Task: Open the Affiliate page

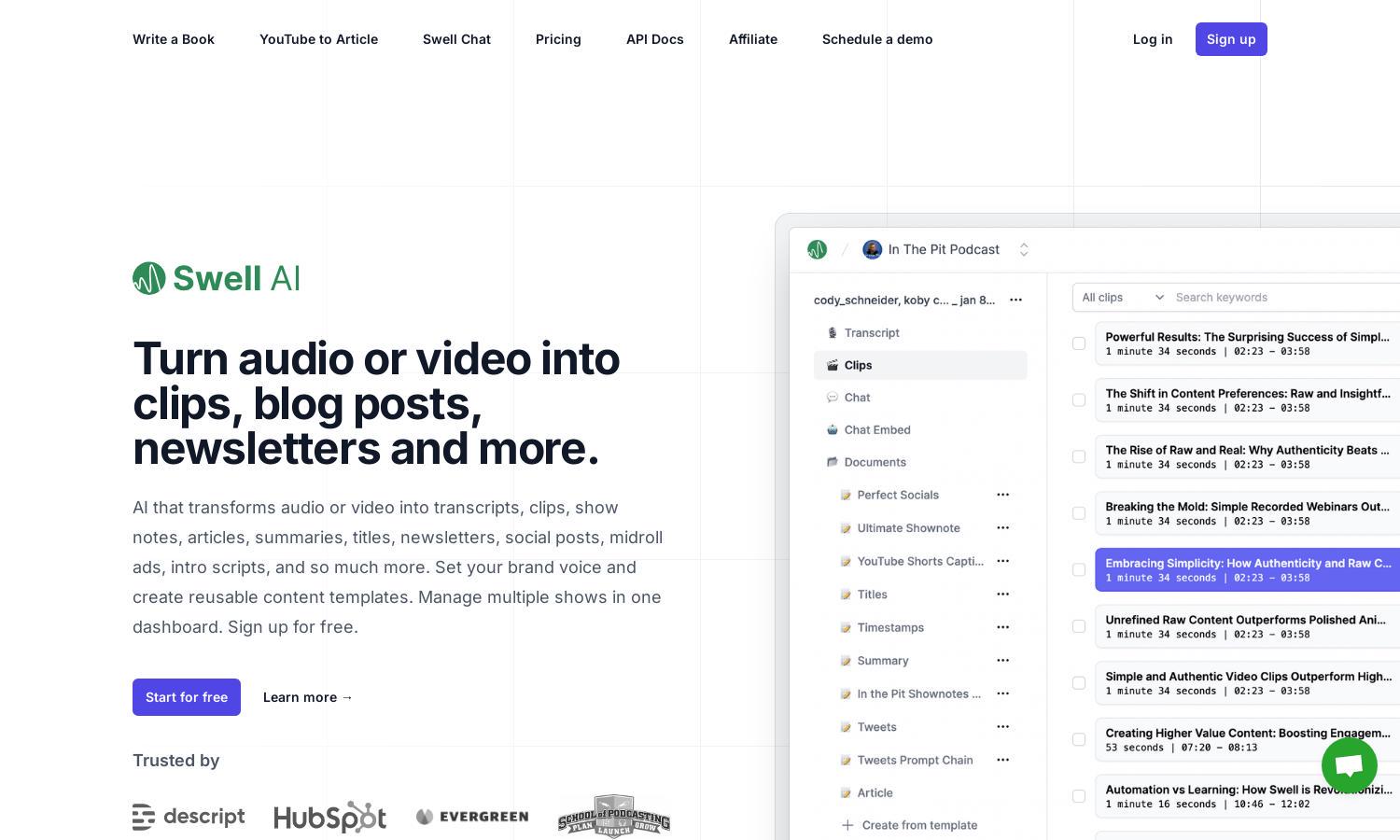Action: [x=753, y=39]
